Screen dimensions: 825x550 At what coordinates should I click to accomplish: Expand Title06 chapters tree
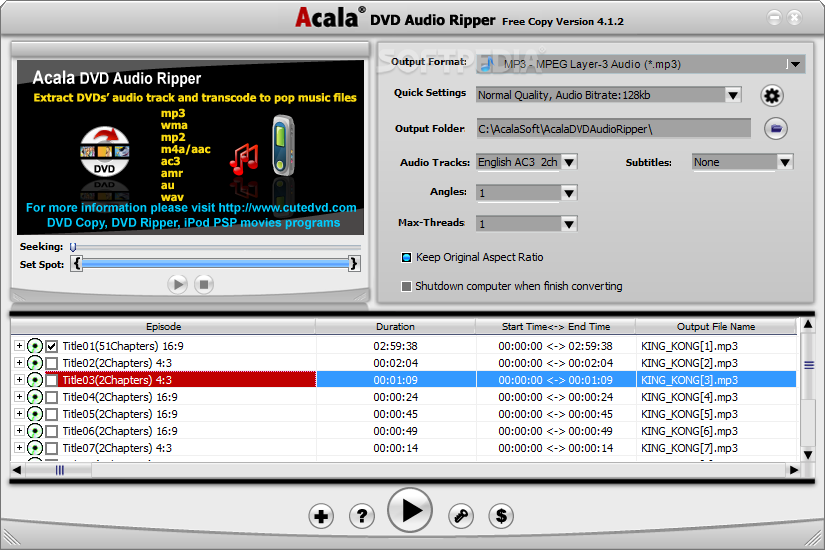pyautogui.click(x=19, y=431)
